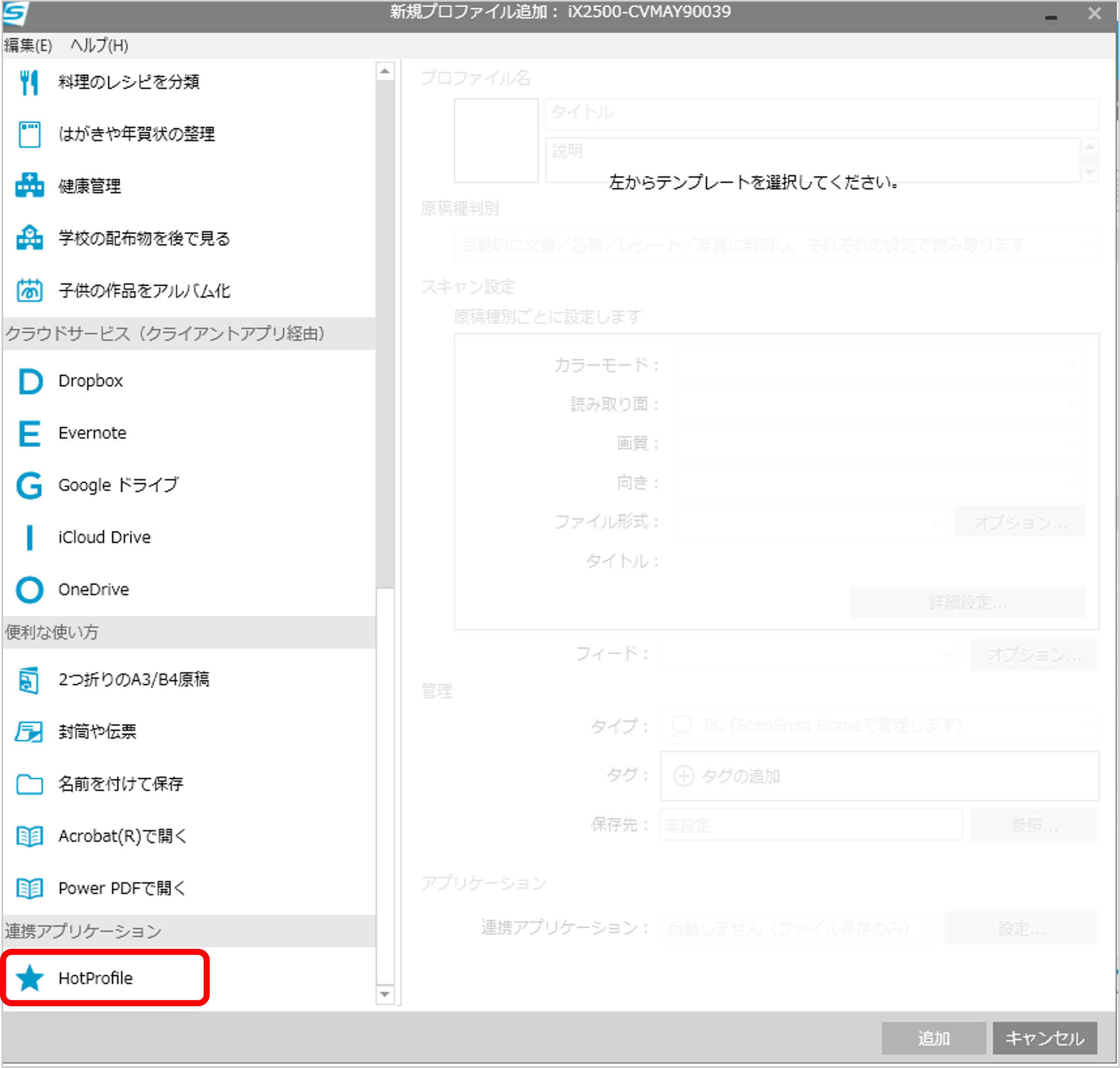The image size is (1120, 1068).
Task: Open the ヘルプ(H) menu
Action: (99, 46)
